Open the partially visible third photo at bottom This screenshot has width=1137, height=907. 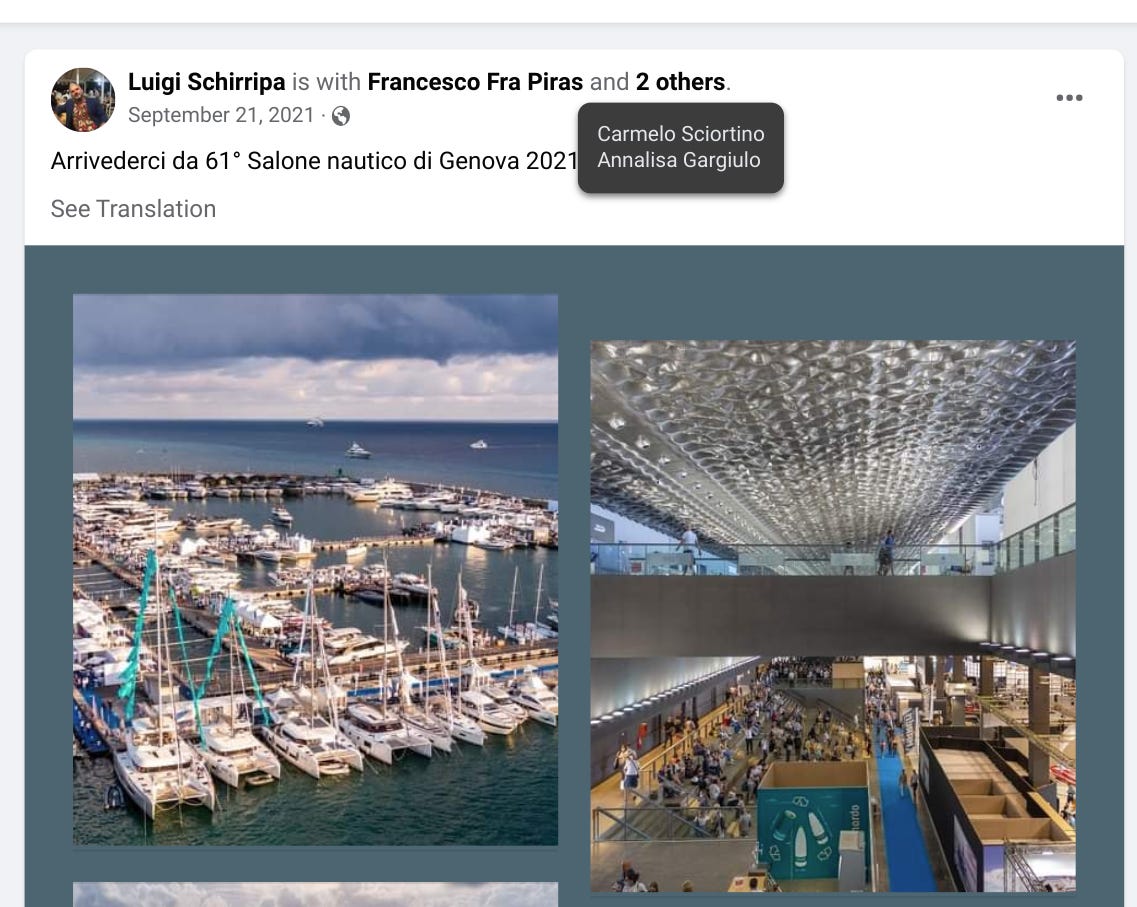click(315, 894)
